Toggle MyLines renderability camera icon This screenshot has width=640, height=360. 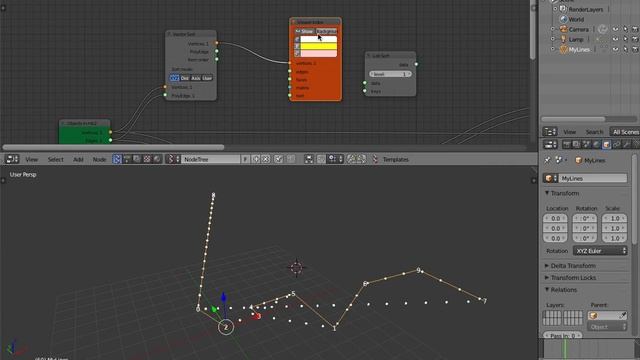[635, 49]
